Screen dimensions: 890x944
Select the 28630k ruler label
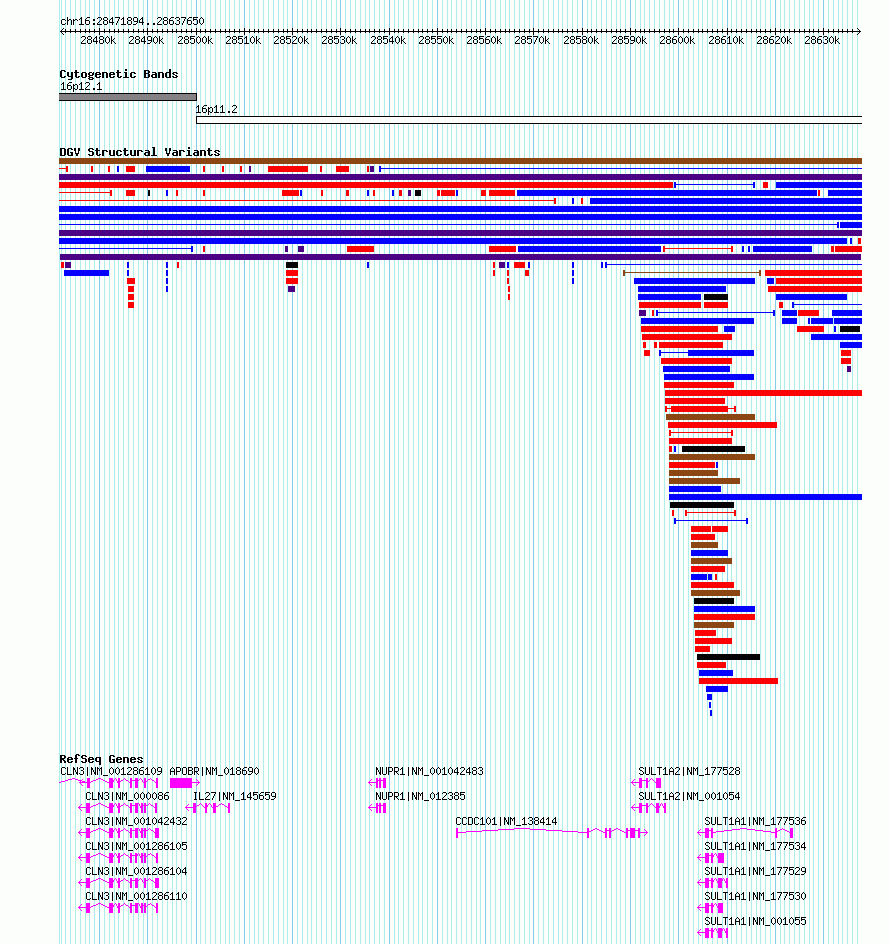coord(822,40)
